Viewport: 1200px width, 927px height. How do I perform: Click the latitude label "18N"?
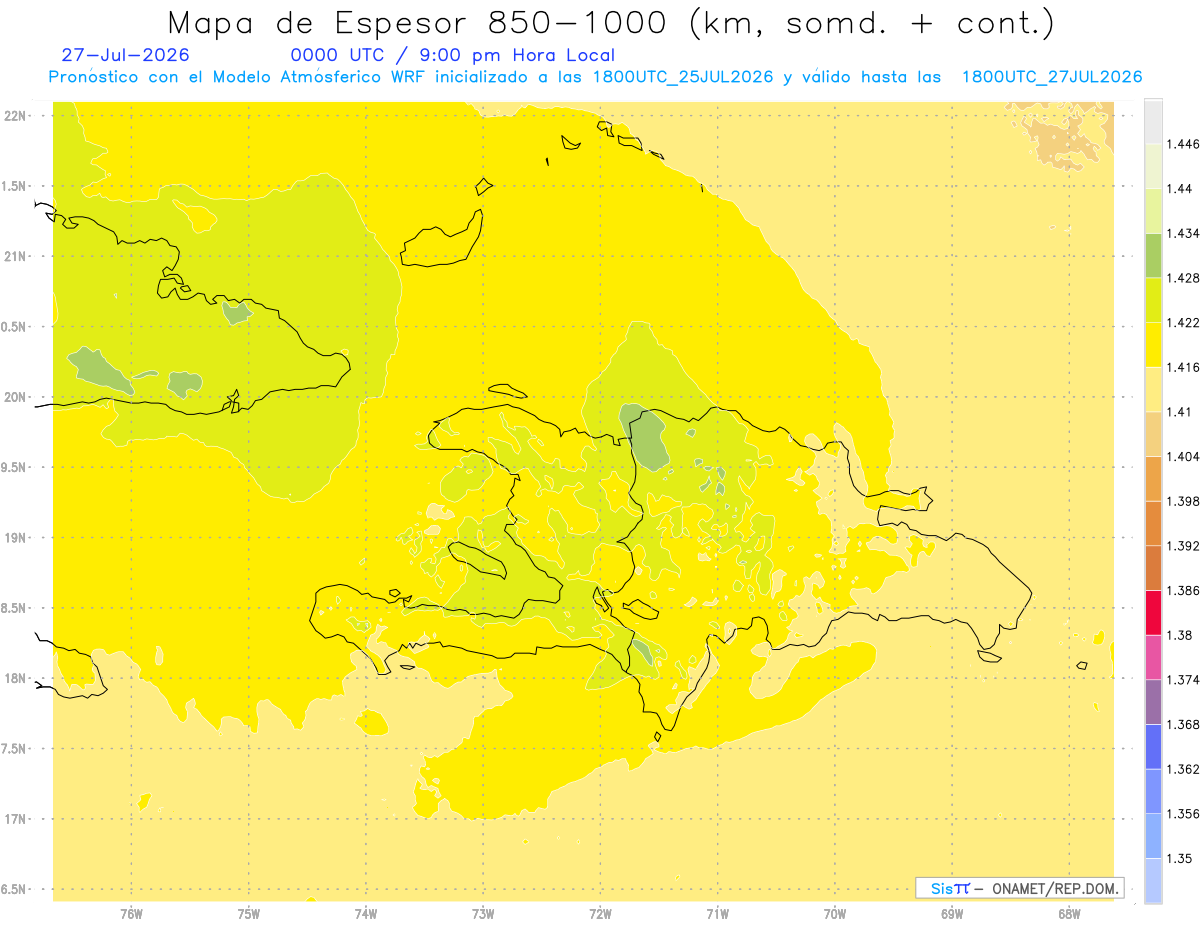[x=16, y=678]
